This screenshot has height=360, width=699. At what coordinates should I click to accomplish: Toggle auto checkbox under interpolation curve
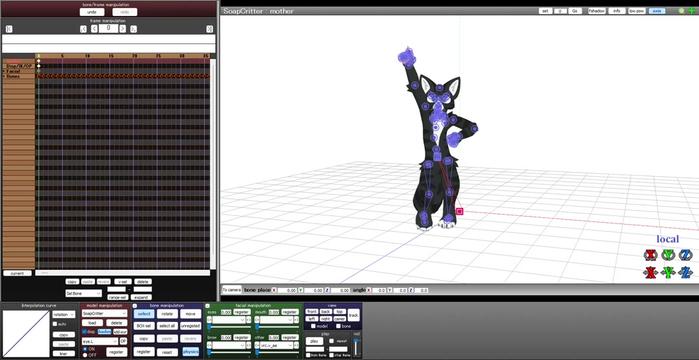55,324
